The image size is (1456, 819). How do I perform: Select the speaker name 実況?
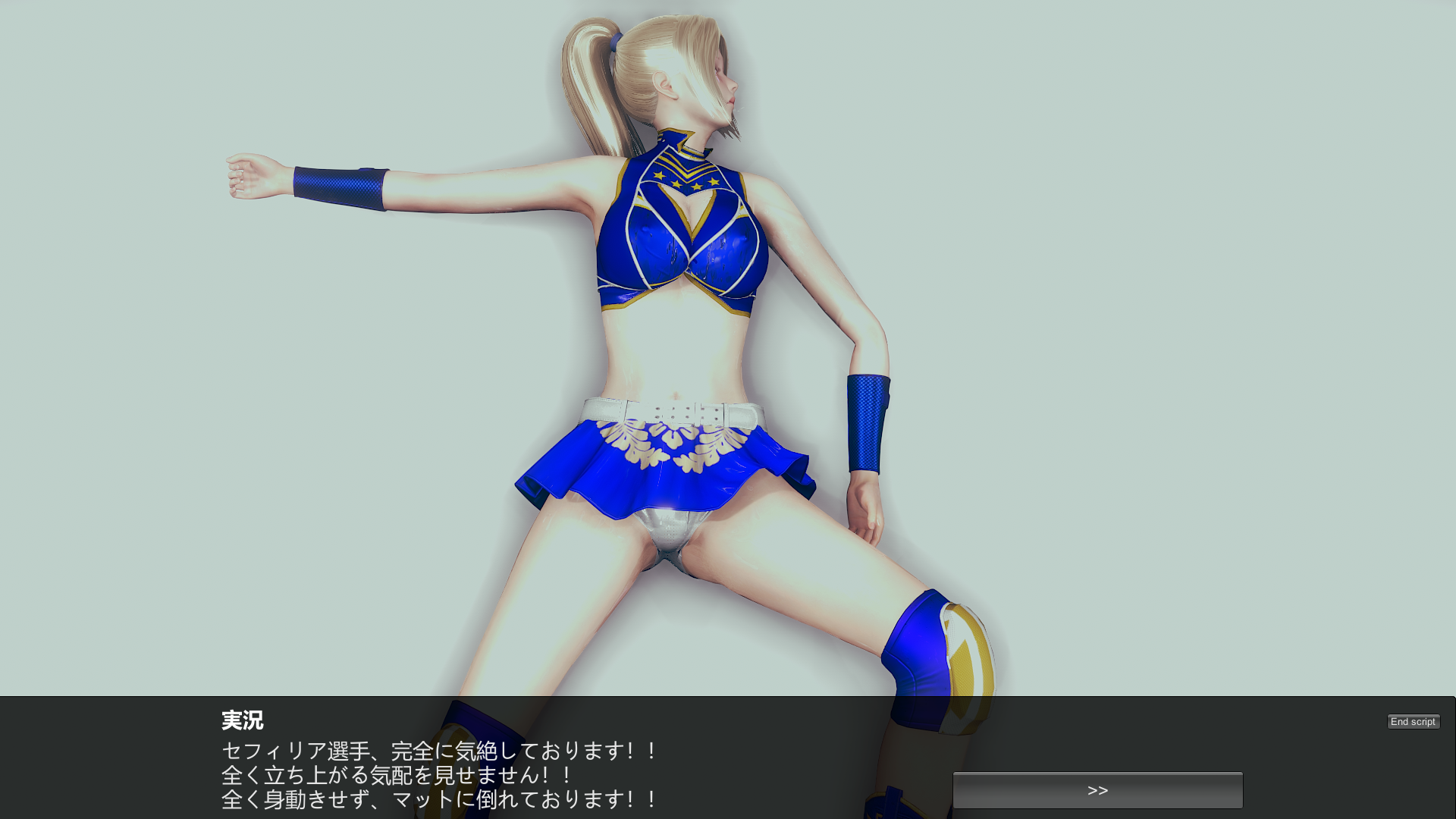tap(243, 720)
